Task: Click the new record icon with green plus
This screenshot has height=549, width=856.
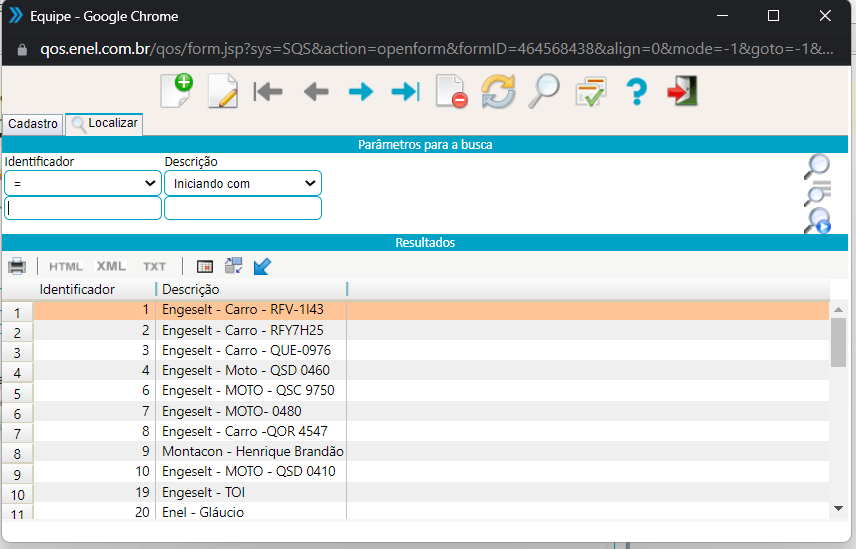Action: point(176,91)
